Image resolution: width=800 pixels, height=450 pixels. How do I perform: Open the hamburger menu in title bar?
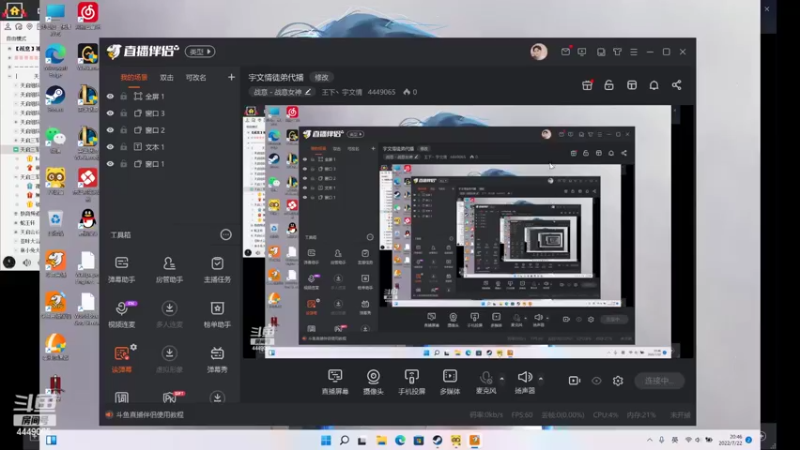[634, 52]
